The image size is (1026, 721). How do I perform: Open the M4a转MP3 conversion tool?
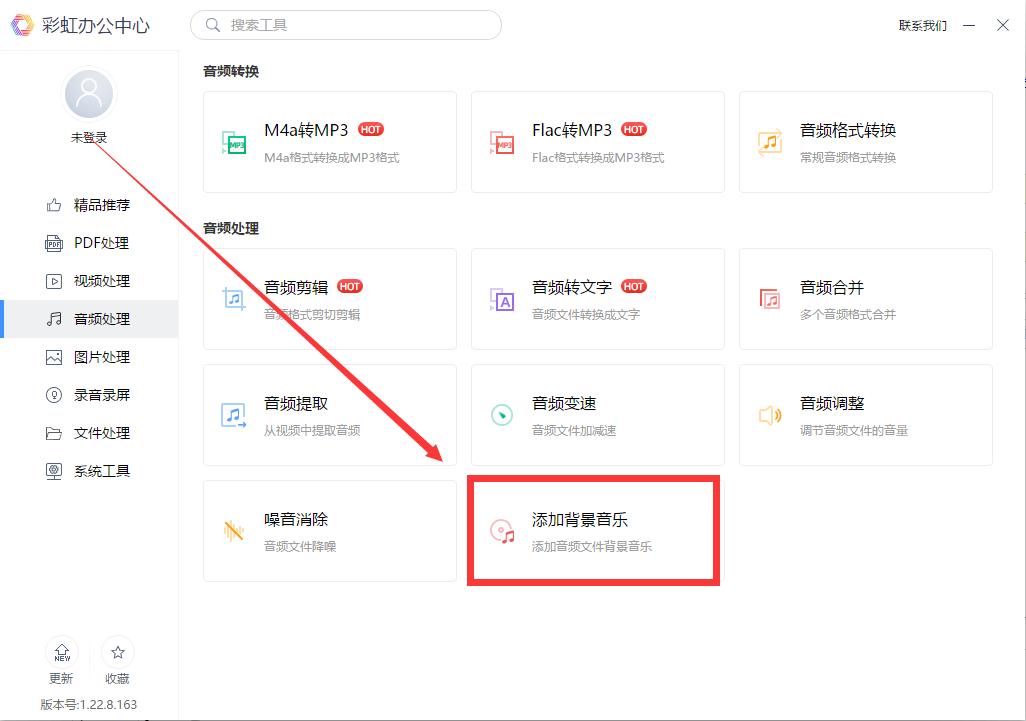330,142
